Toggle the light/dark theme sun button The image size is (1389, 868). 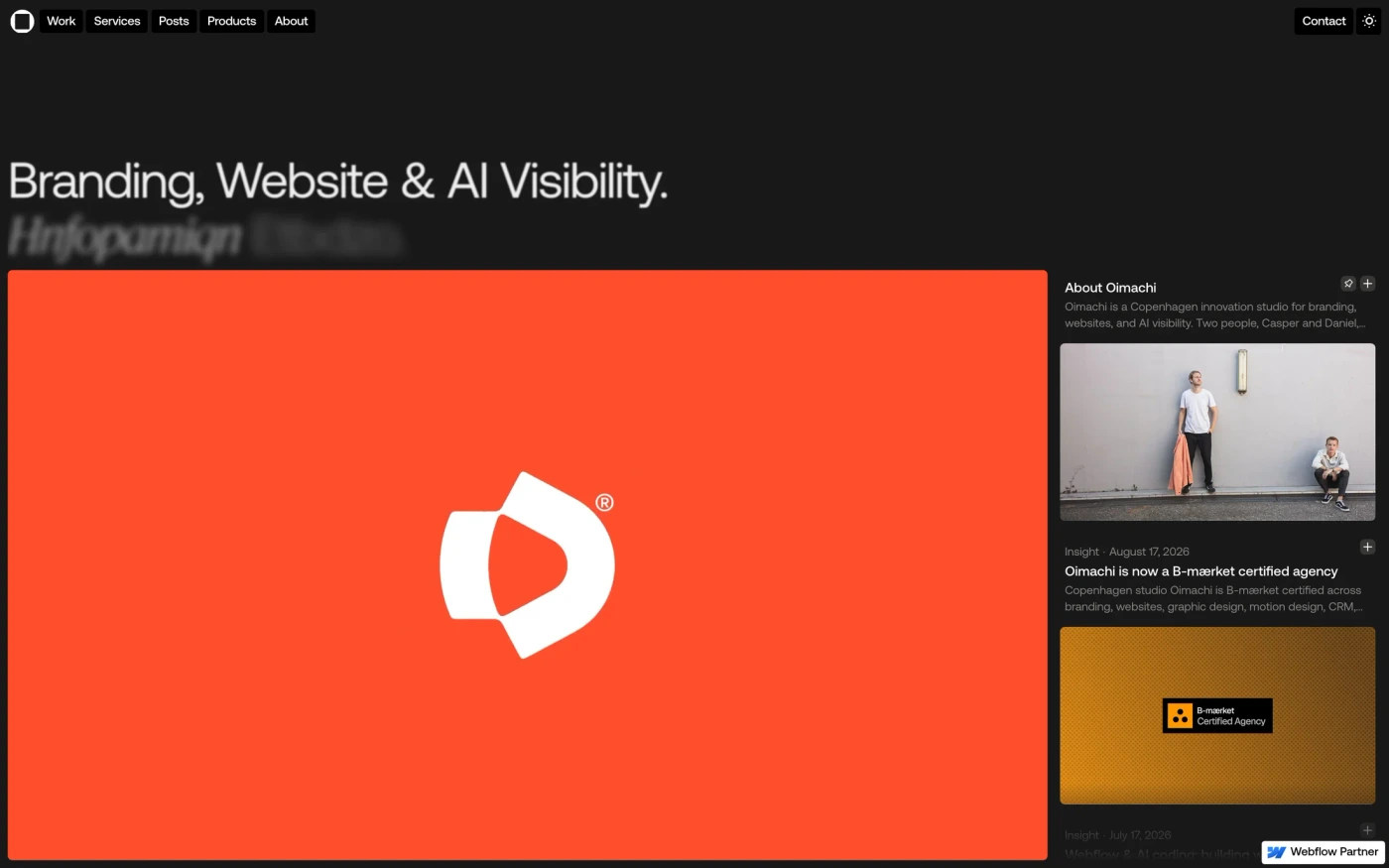tap(1369, 21)
